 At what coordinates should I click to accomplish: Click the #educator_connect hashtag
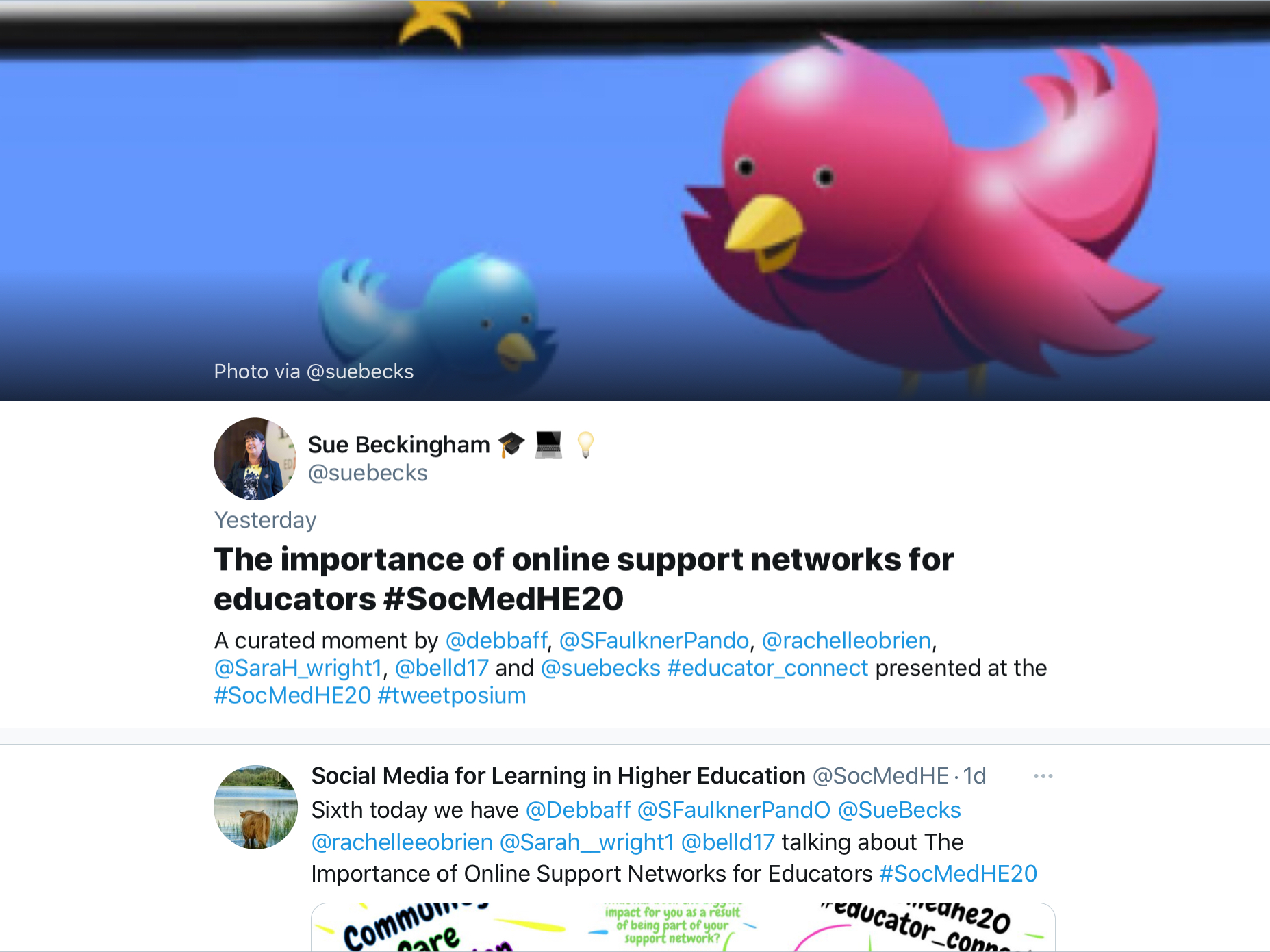click(767, 668)
